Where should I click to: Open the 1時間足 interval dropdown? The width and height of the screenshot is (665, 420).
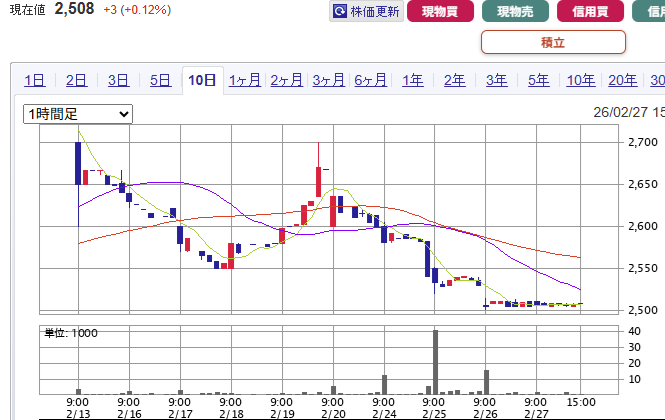78,114
